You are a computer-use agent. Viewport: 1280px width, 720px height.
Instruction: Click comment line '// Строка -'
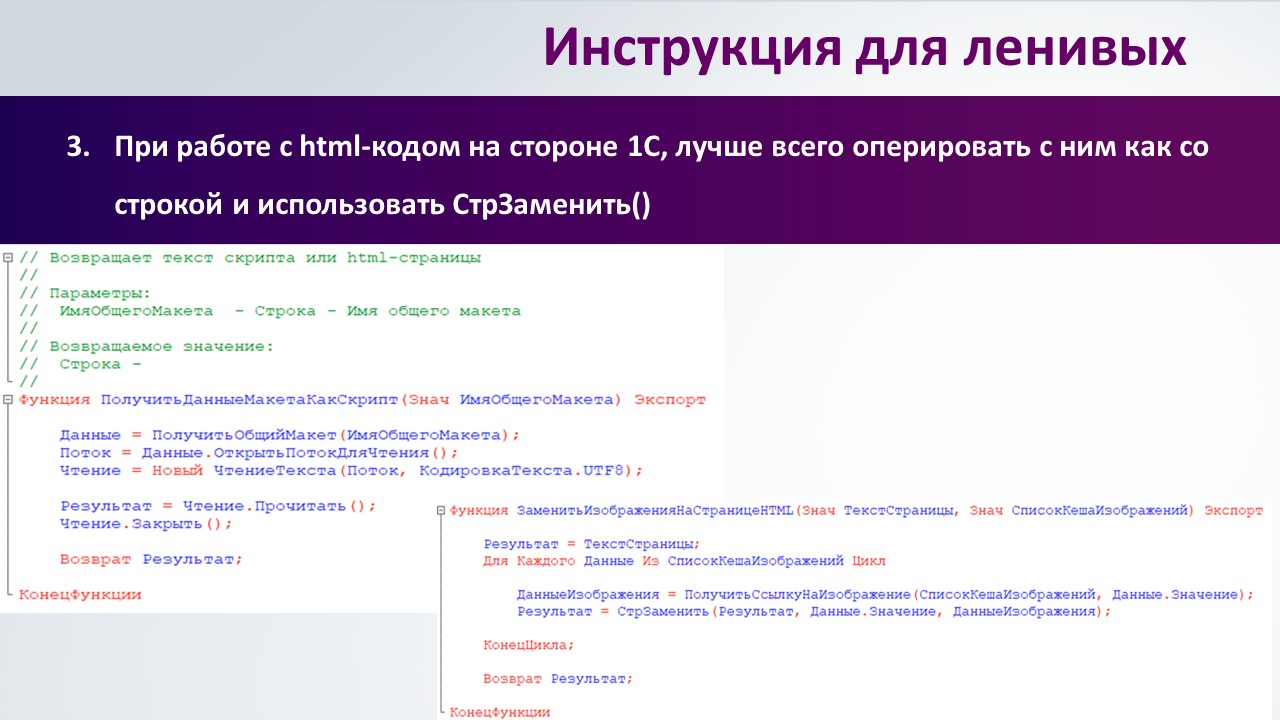[80, 364]
